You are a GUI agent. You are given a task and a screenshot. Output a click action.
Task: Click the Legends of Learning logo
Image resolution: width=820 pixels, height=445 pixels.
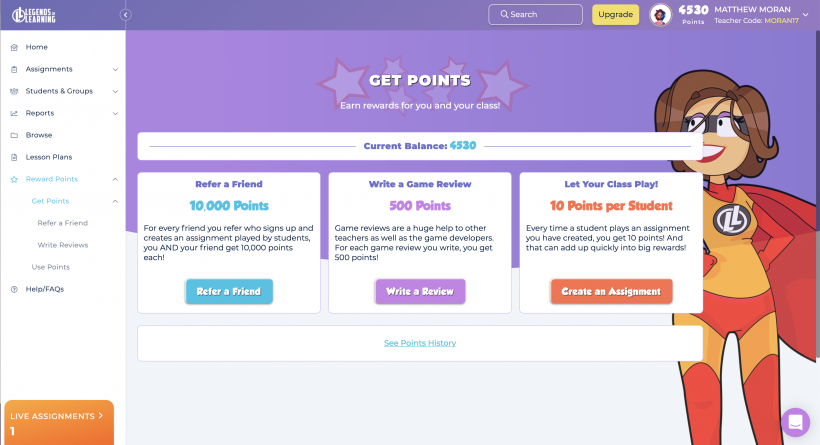(34, 14)
